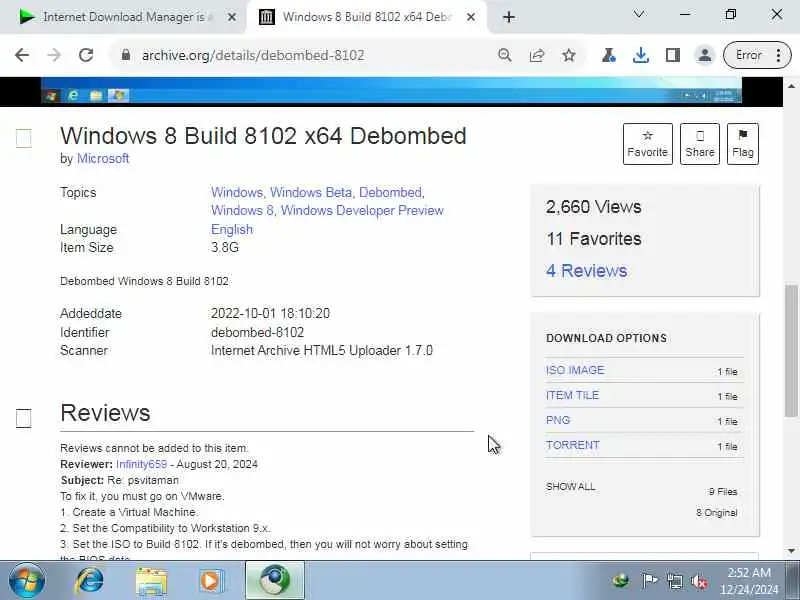Image resolution: width=800 pixels, height=600 pixels.
Task: Click the identifier value debombed-8102
Action: 258,332
